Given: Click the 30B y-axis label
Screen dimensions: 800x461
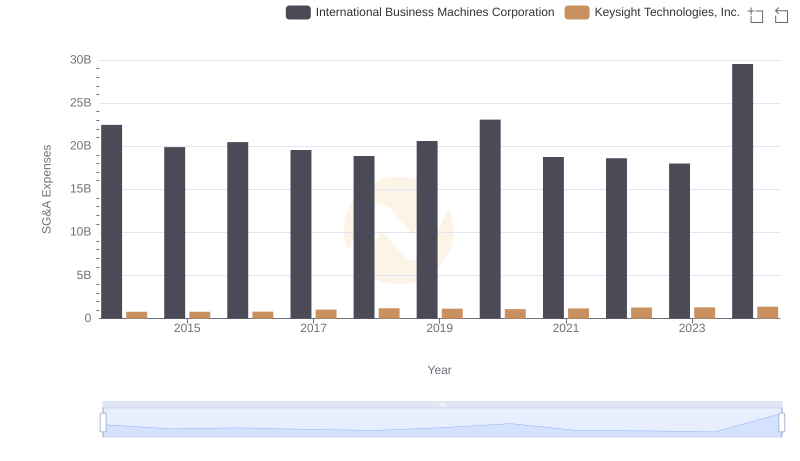Looking at the screenshot, I should (x=81, y=60).
